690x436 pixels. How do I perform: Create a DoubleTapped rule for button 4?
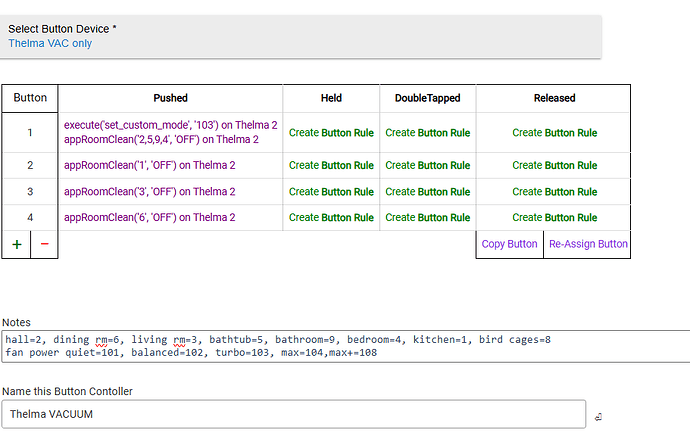(x=427, y=217)
